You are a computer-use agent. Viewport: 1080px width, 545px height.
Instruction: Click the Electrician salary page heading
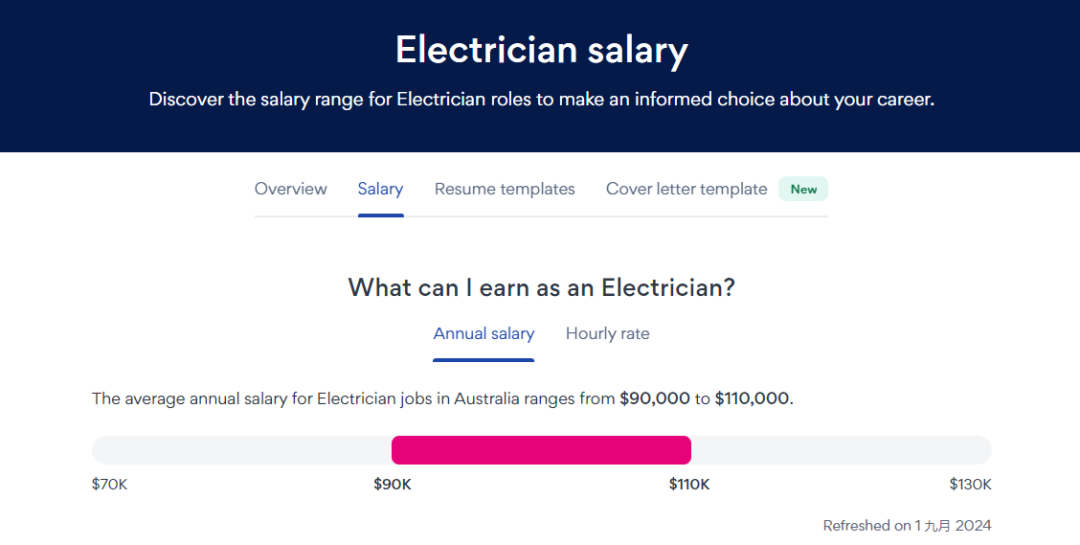[x=540, y=50]
